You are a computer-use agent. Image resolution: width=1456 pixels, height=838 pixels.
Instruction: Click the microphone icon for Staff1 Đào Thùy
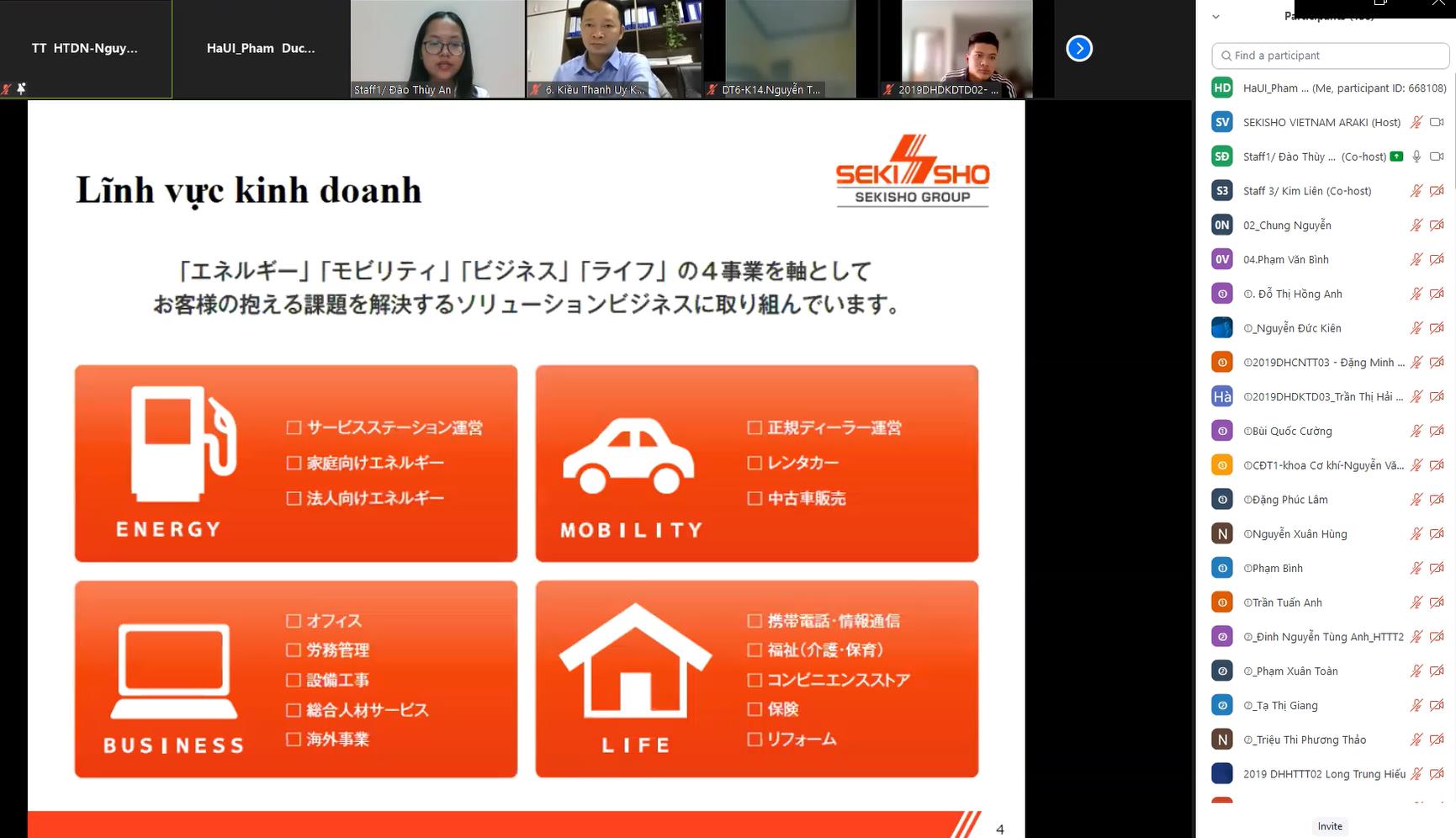tap(1416, 156)
